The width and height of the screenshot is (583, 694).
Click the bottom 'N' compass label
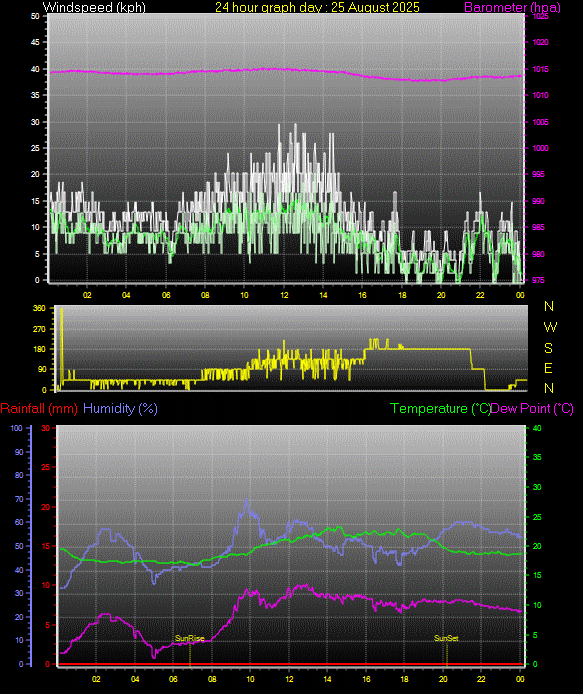point(549,388)
